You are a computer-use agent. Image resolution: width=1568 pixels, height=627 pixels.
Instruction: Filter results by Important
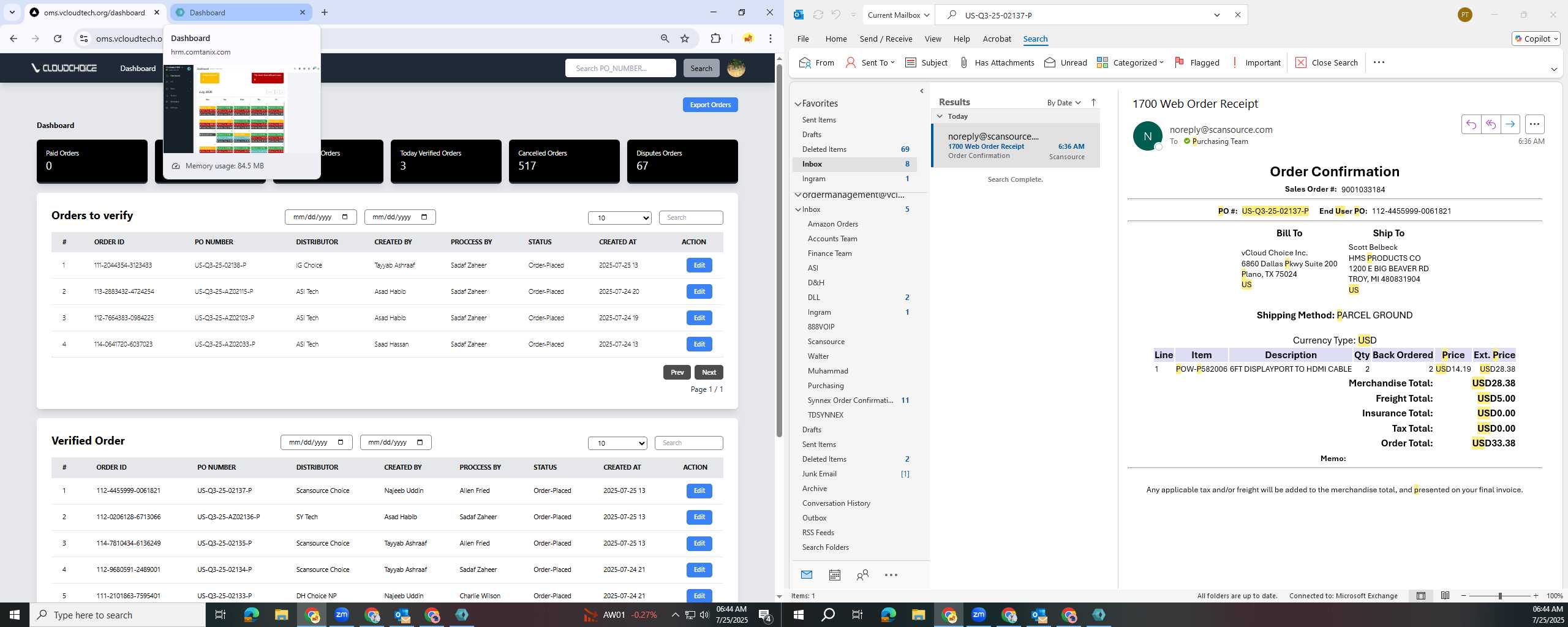[1256, 62]
